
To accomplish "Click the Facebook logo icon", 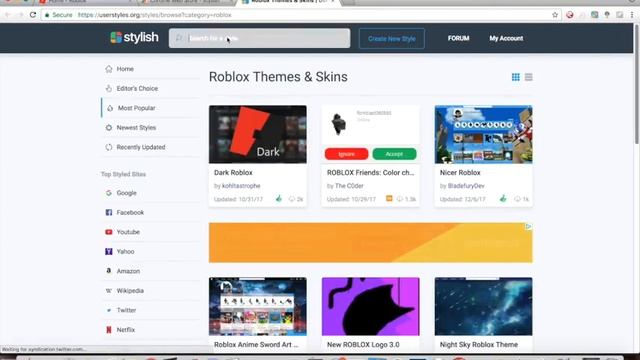I will click(x=109, y=212).
